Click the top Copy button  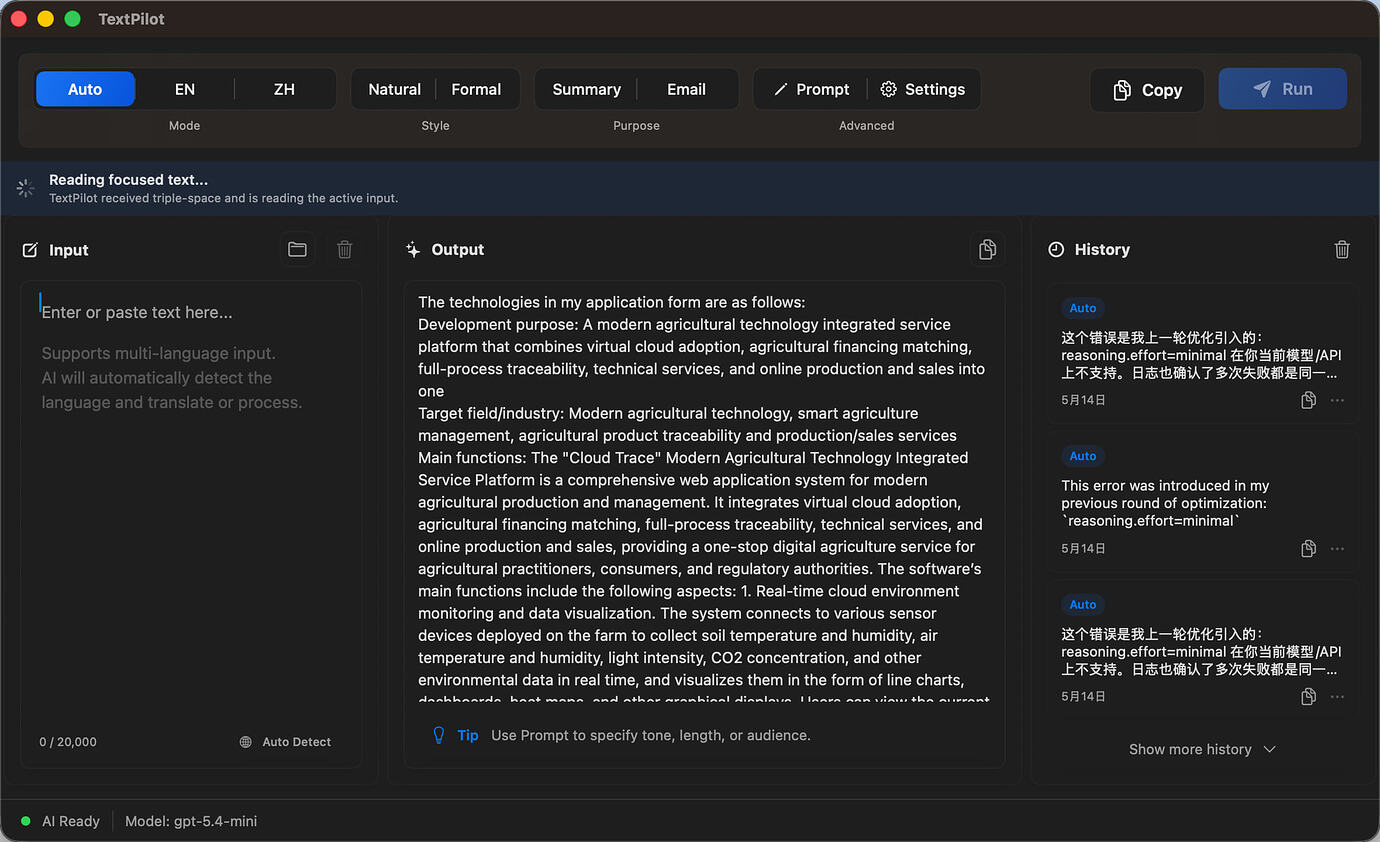tap(1147, 90)
